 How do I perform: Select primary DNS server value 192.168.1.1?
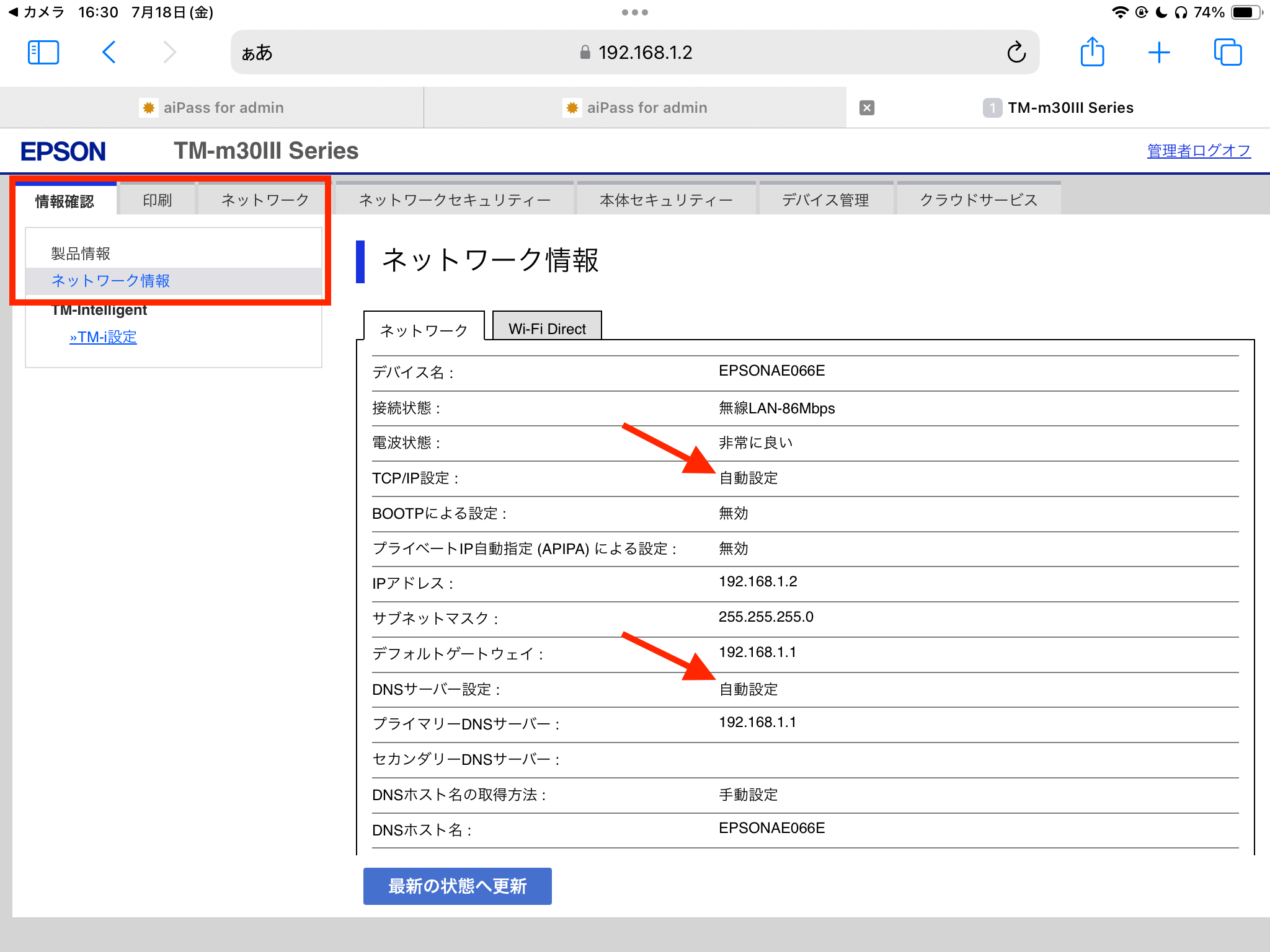(x=757, y=722)
